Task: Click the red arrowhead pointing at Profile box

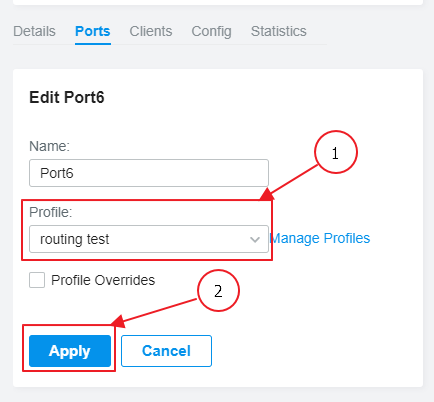Action: [267, 195]
